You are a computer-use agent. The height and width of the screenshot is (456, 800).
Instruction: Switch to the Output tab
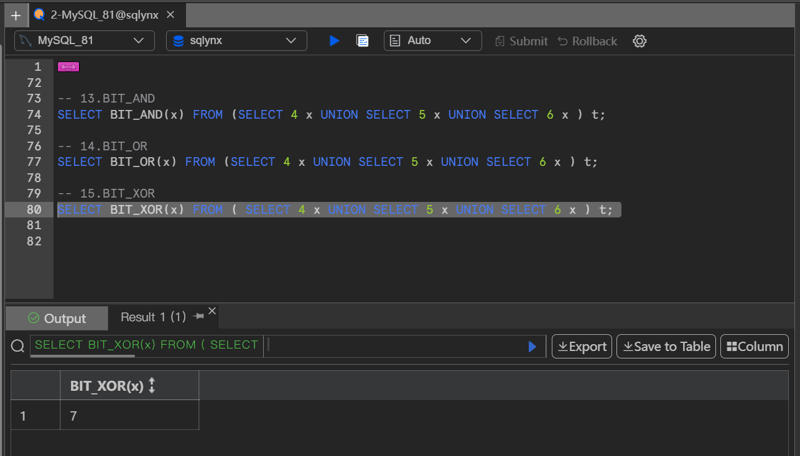tap(57, 318)
